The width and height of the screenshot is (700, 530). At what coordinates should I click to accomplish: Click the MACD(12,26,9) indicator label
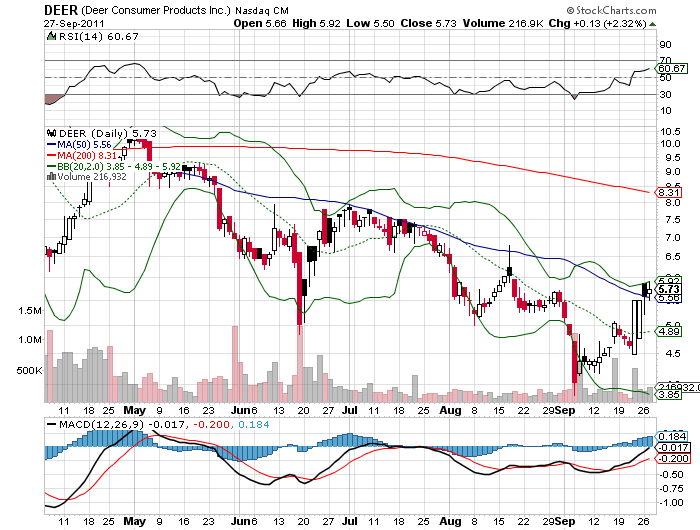102,424
